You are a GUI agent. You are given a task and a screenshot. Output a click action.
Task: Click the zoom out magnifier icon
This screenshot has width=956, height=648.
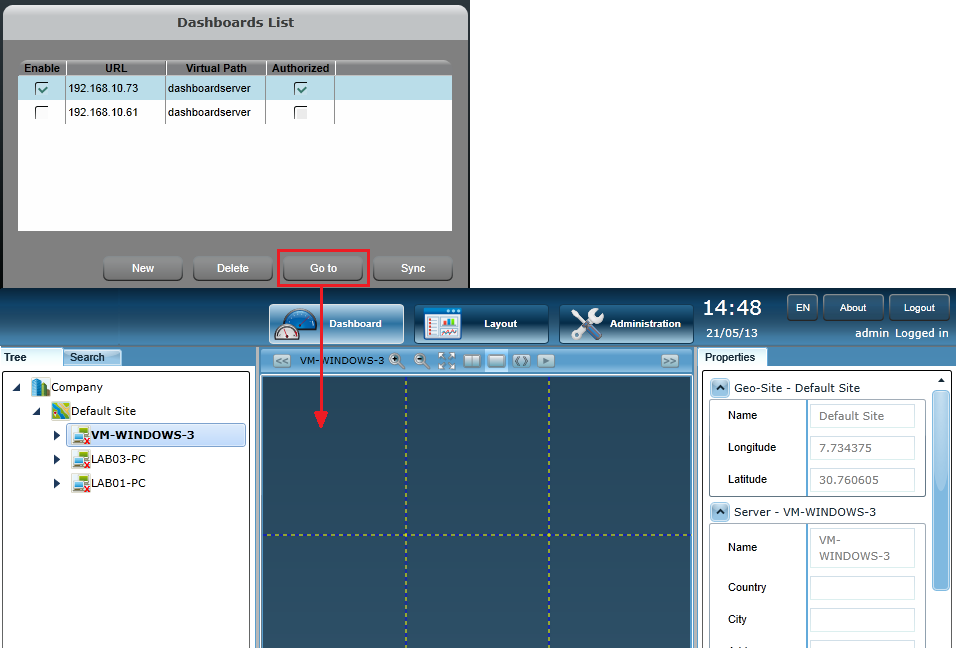422,360
